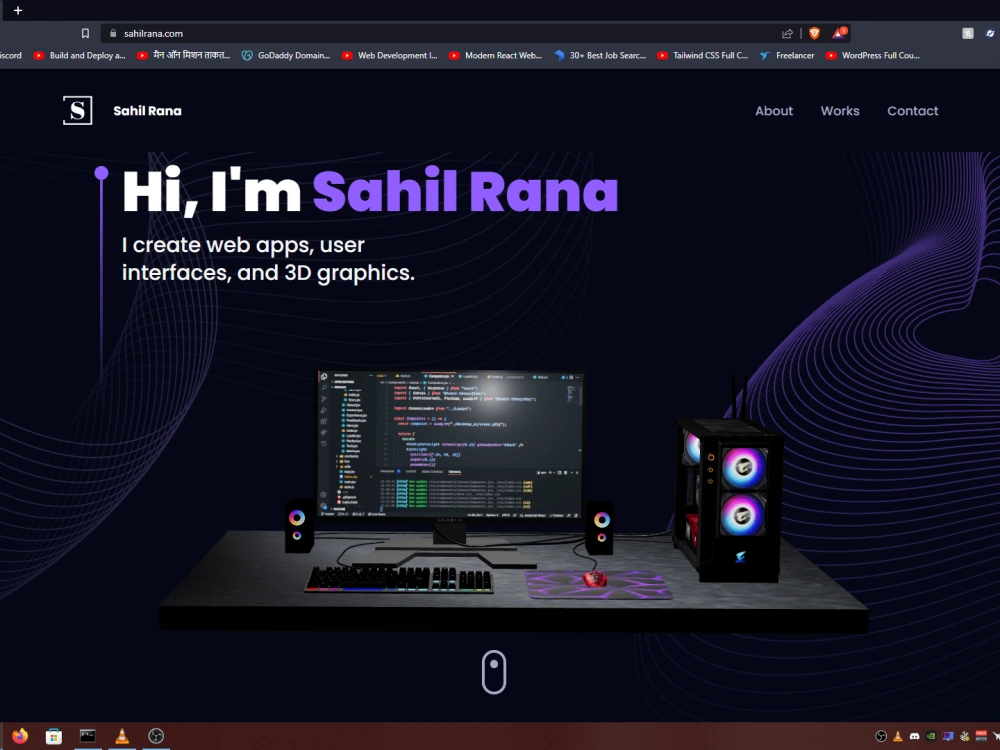Click the 3D keyboard on the desk

point(400,580)
